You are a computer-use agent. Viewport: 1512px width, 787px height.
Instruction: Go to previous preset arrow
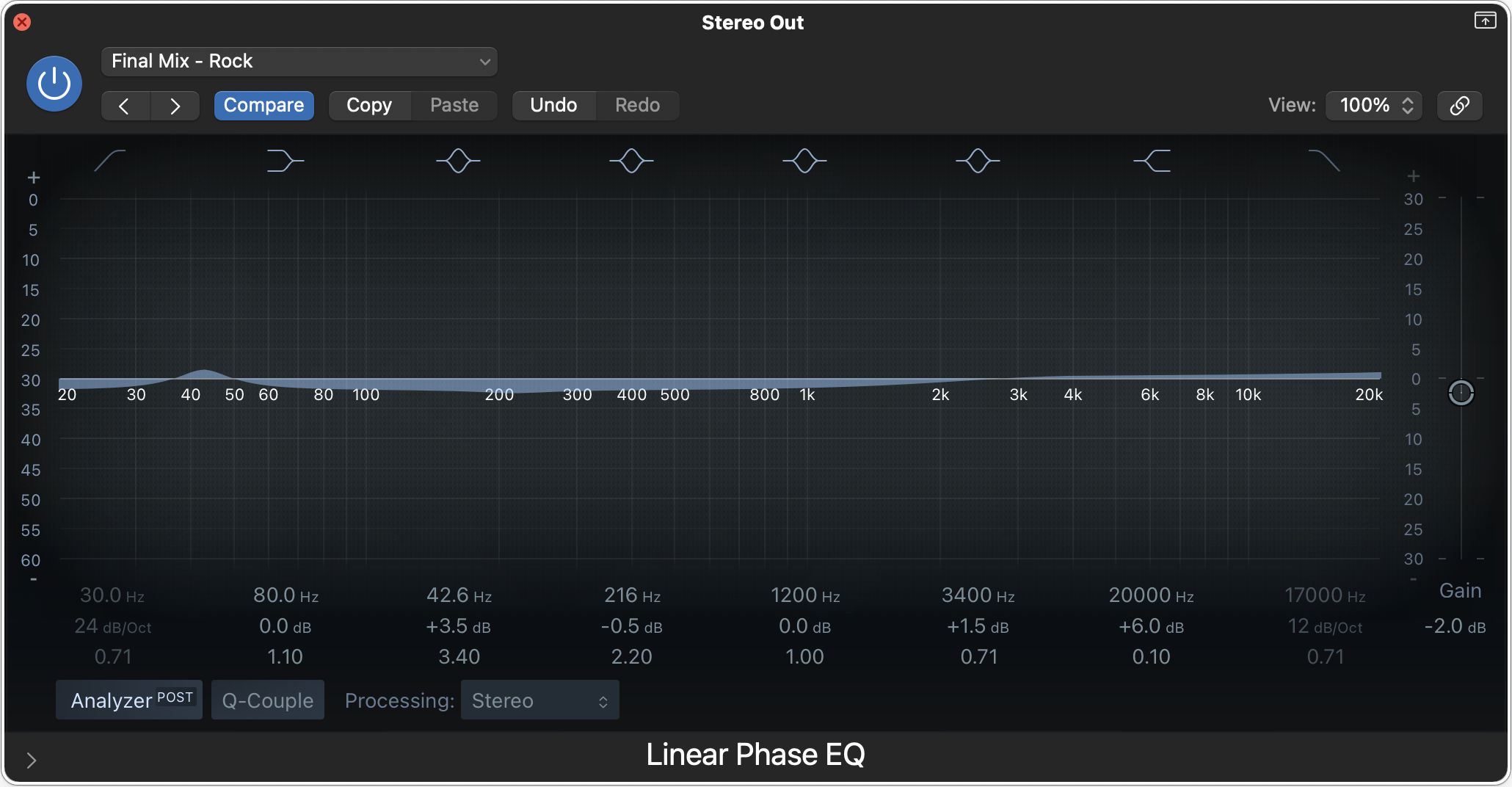pos(126,106)
